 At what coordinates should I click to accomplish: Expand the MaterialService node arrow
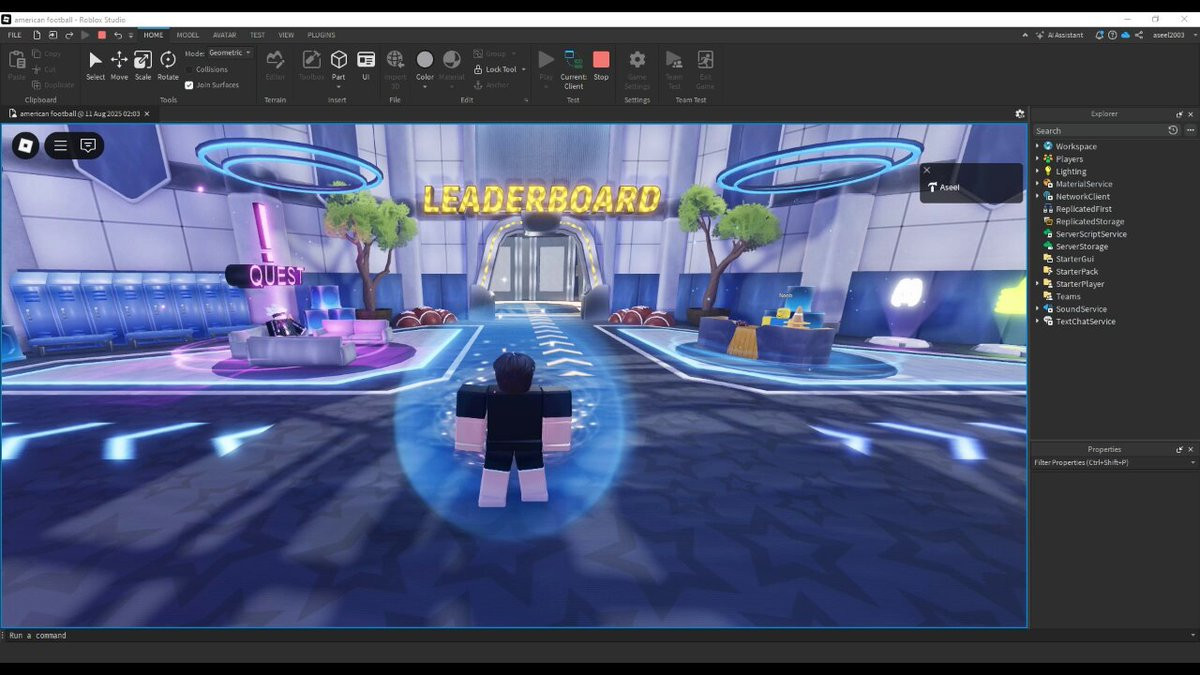pyautogui.click(x=1037, y=184)
